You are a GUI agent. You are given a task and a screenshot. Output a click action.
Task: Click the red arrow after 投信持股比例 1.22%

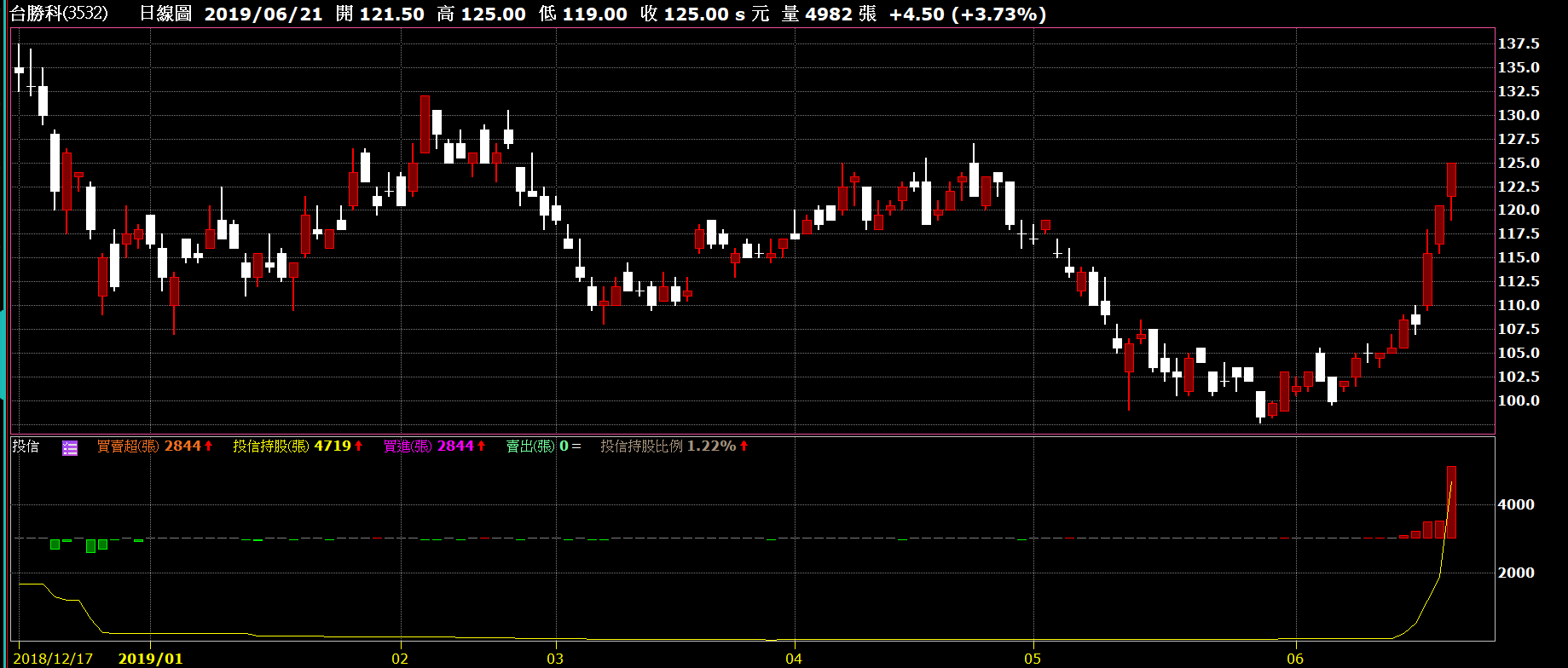point(744,446)
